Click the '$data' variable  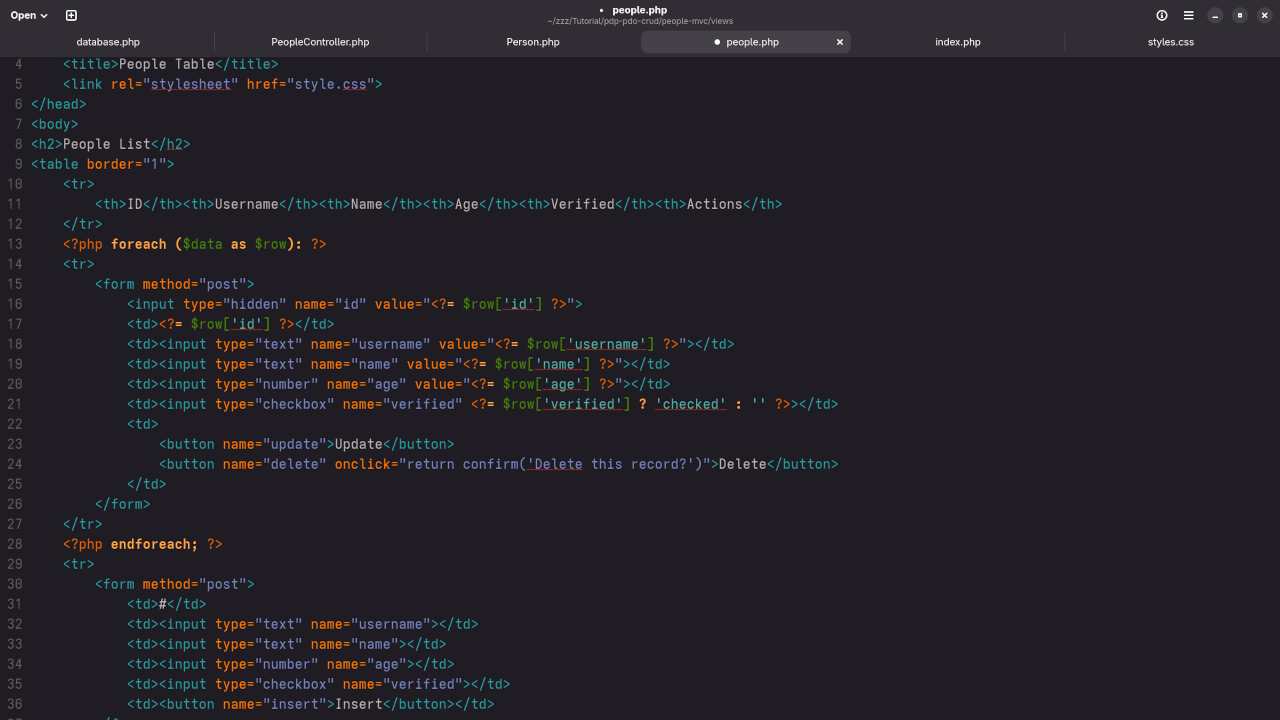tap(203, 244)
